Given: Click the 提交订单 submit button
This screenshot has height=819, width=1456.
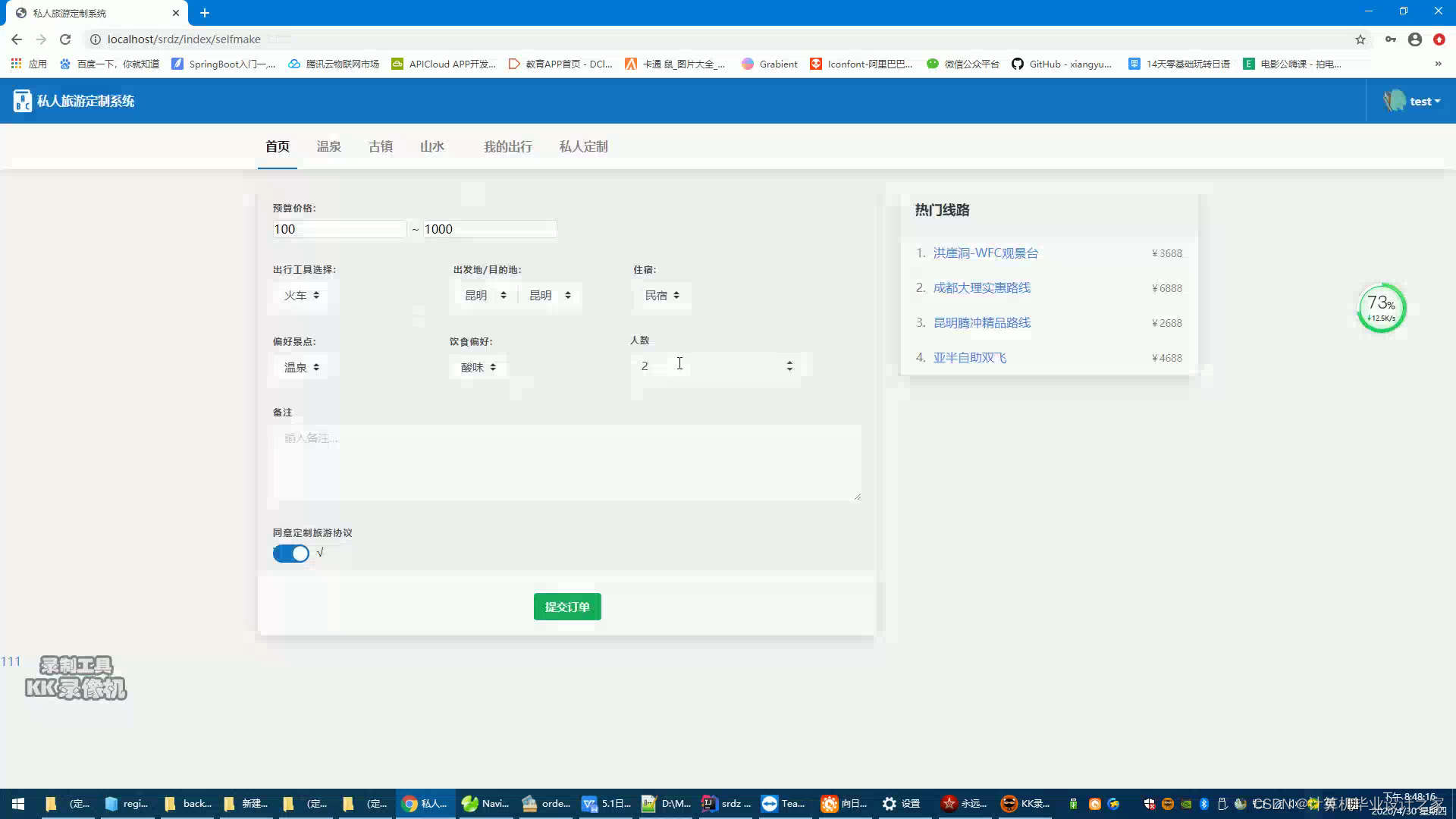Looking at the screenshot, I should (x=566, y=607).
